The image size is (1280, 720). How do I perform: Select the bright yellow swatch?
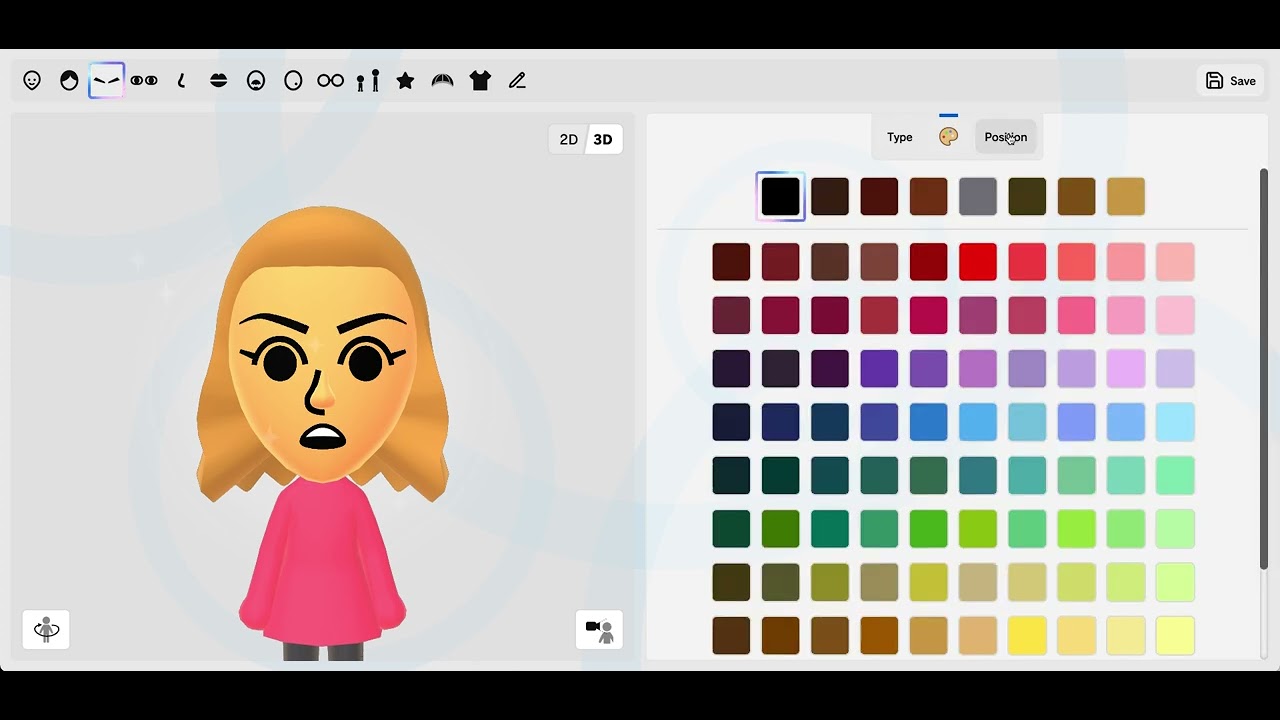pyautogui.click(x=1027, y=636)
